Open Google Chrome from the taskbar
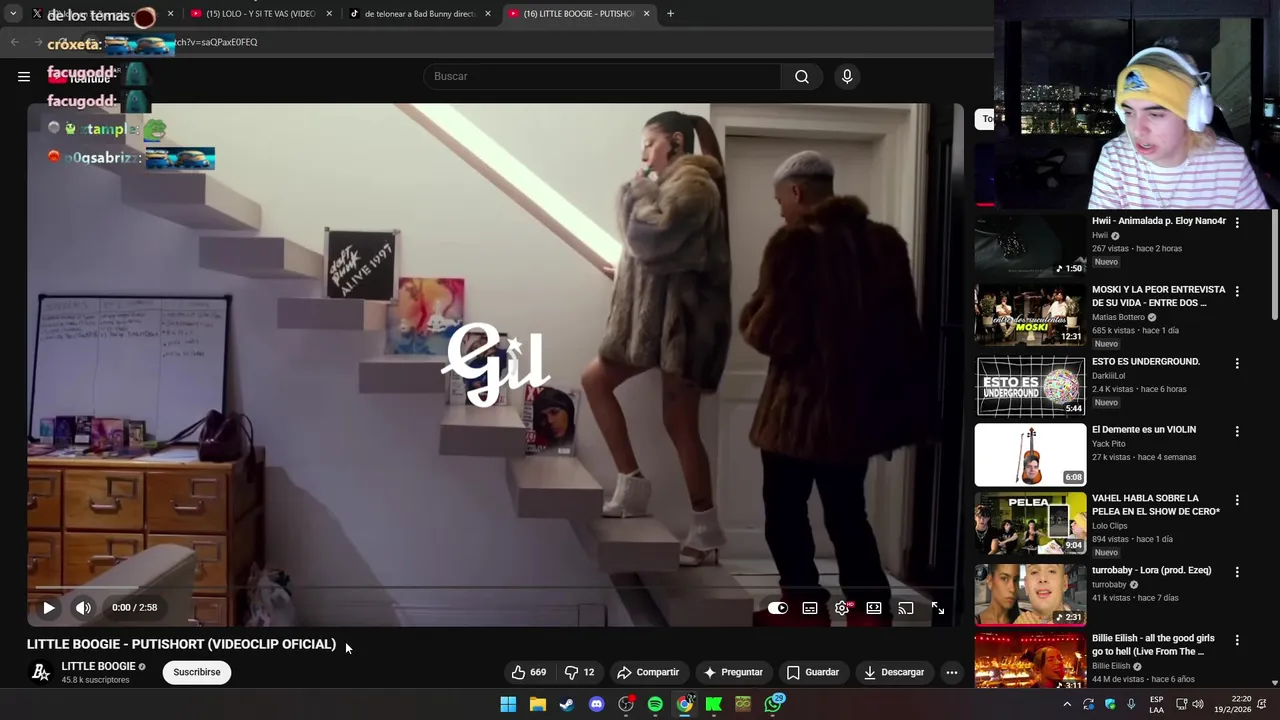The height and width of the screenshot is (720, 1280). [685, 704]
